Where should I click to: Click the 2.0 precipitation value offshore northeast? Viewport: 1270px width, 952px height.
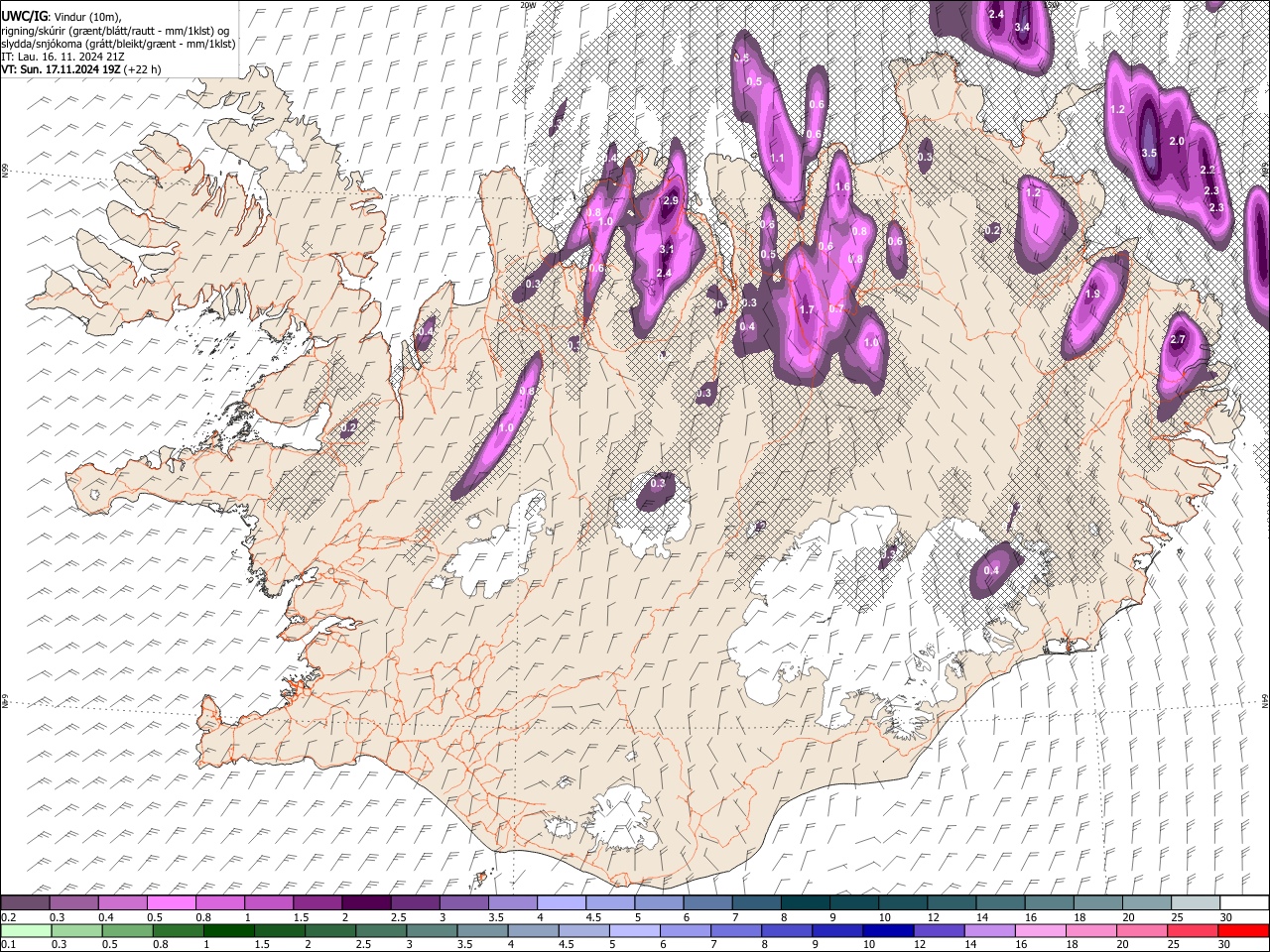(x=1177, y=142)
